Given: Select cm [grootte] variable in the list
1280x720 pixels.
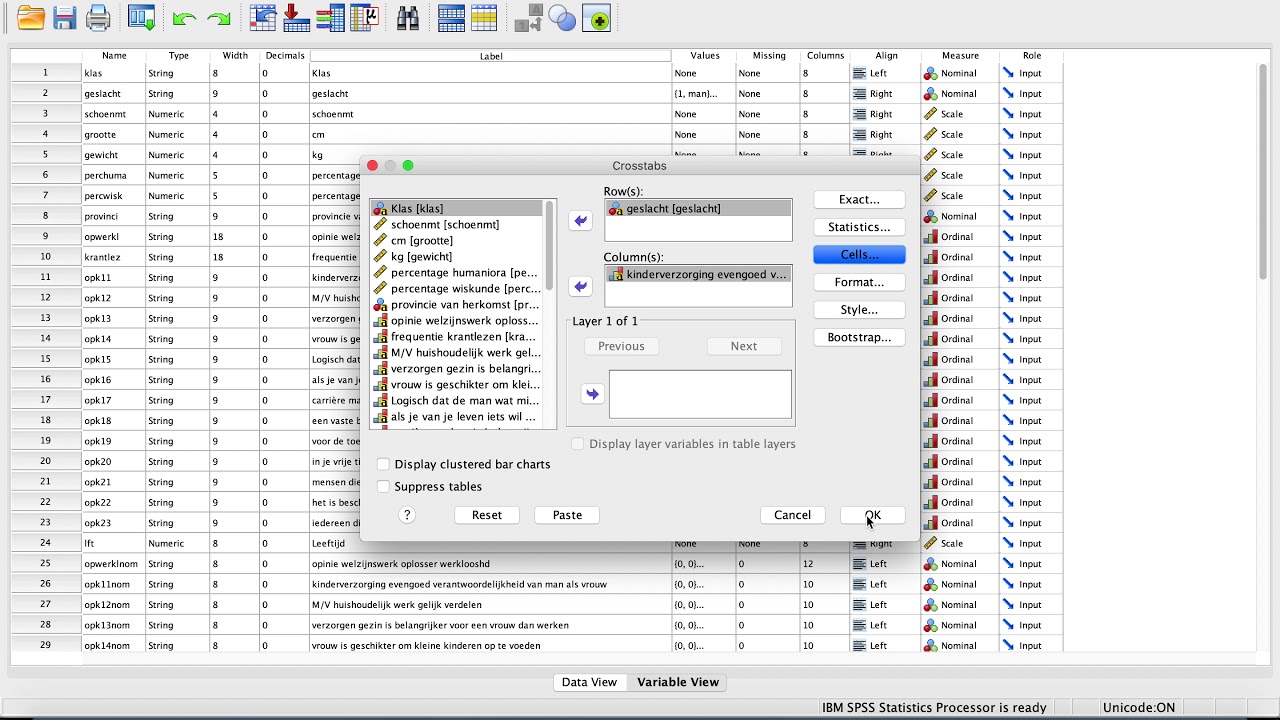Looking at the screenshot, I should click(457, 240).
